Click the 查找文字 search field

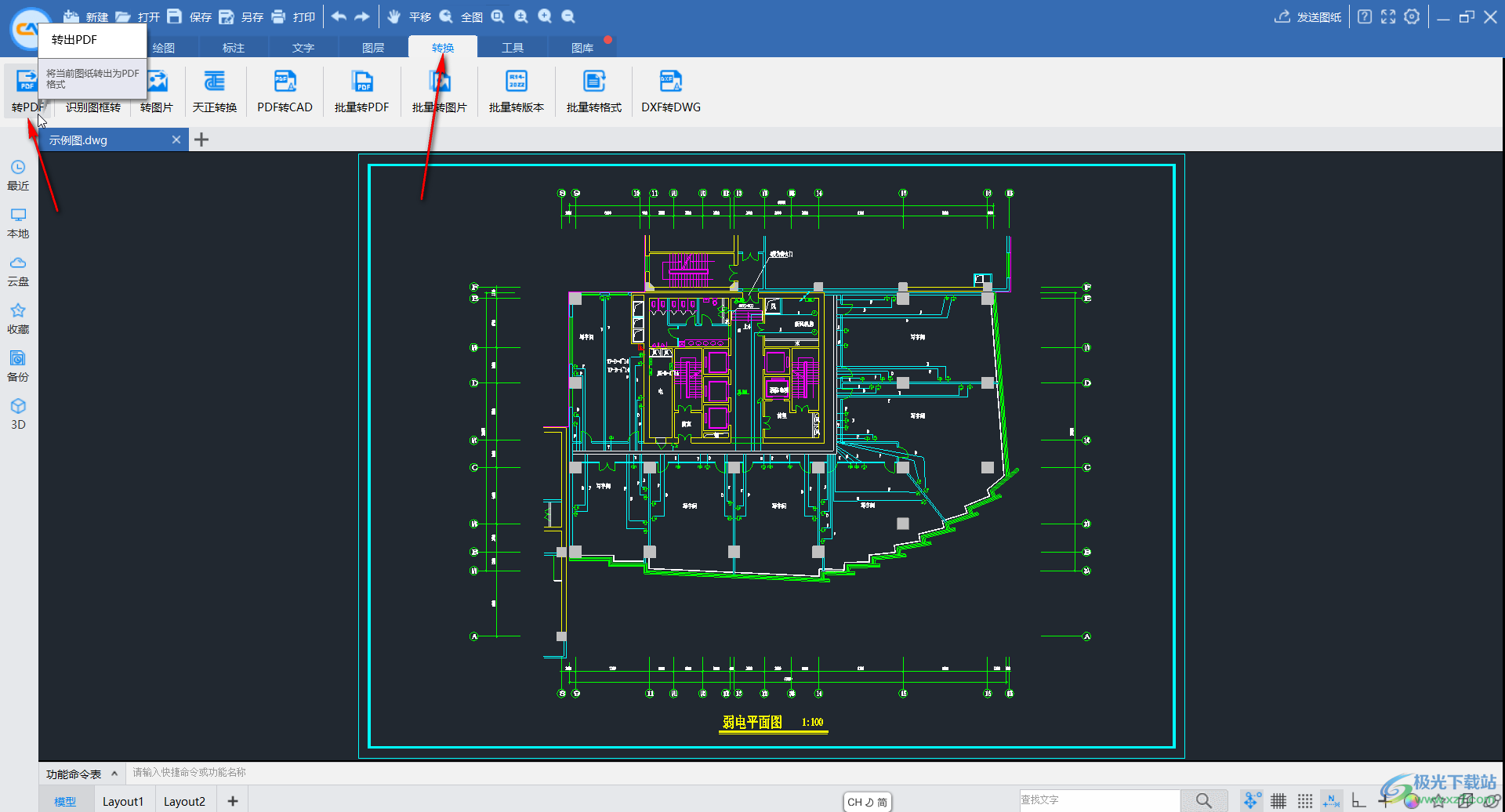point(1099,800)
